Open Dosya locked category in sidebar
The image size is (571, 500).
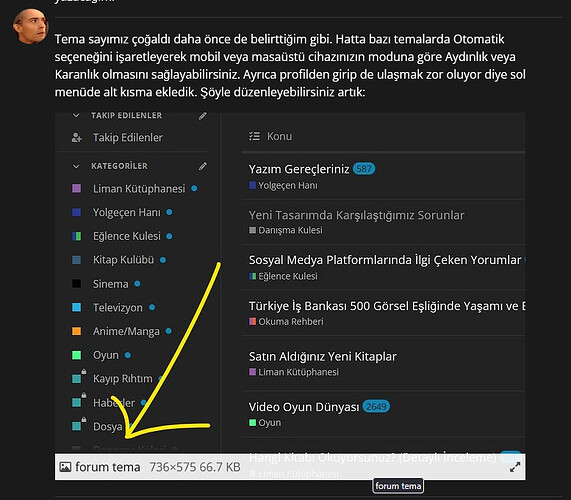point(107,426)
